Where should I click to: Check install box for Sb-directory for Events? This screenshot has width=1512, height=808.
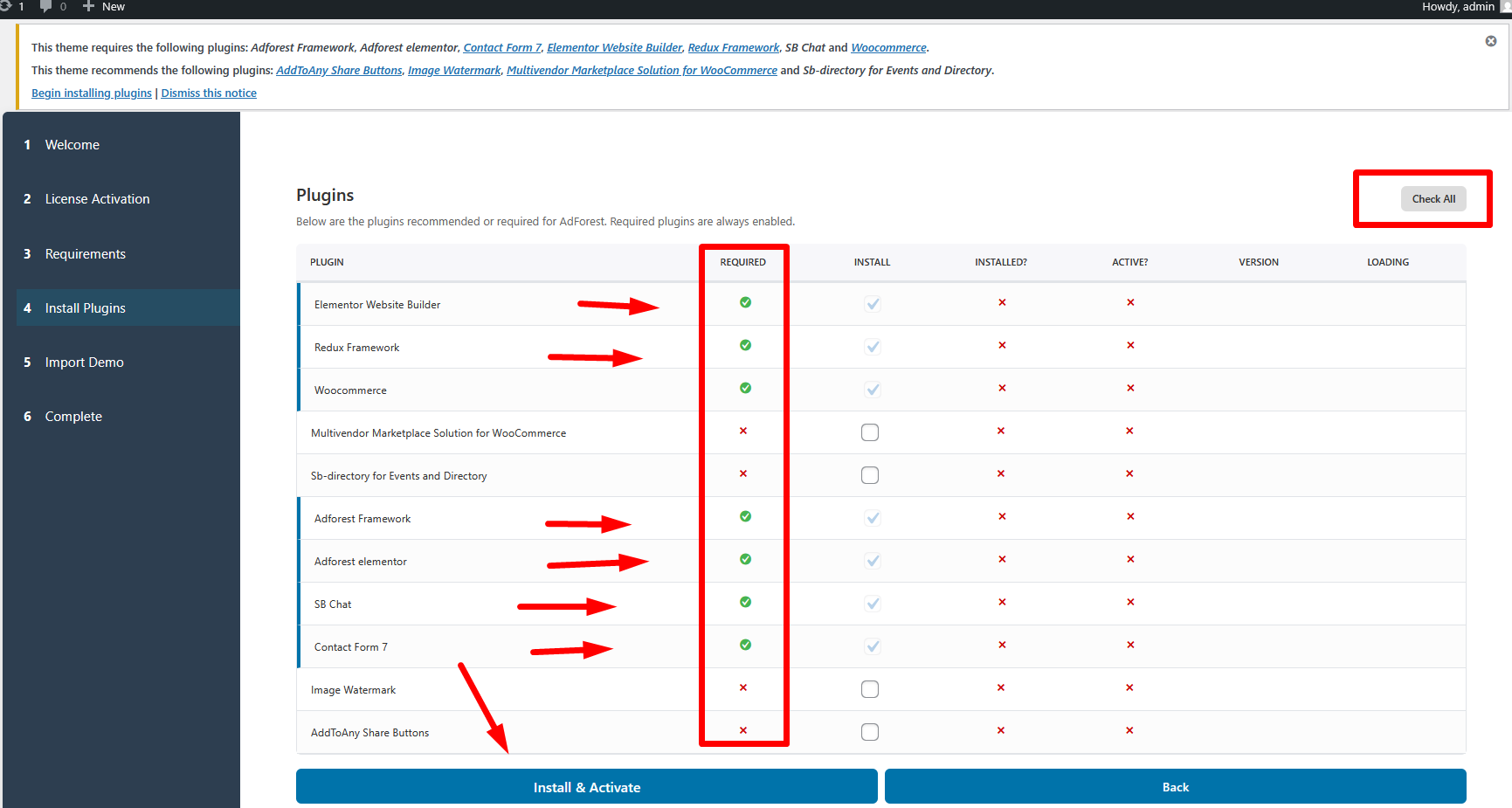pos(870,475)
